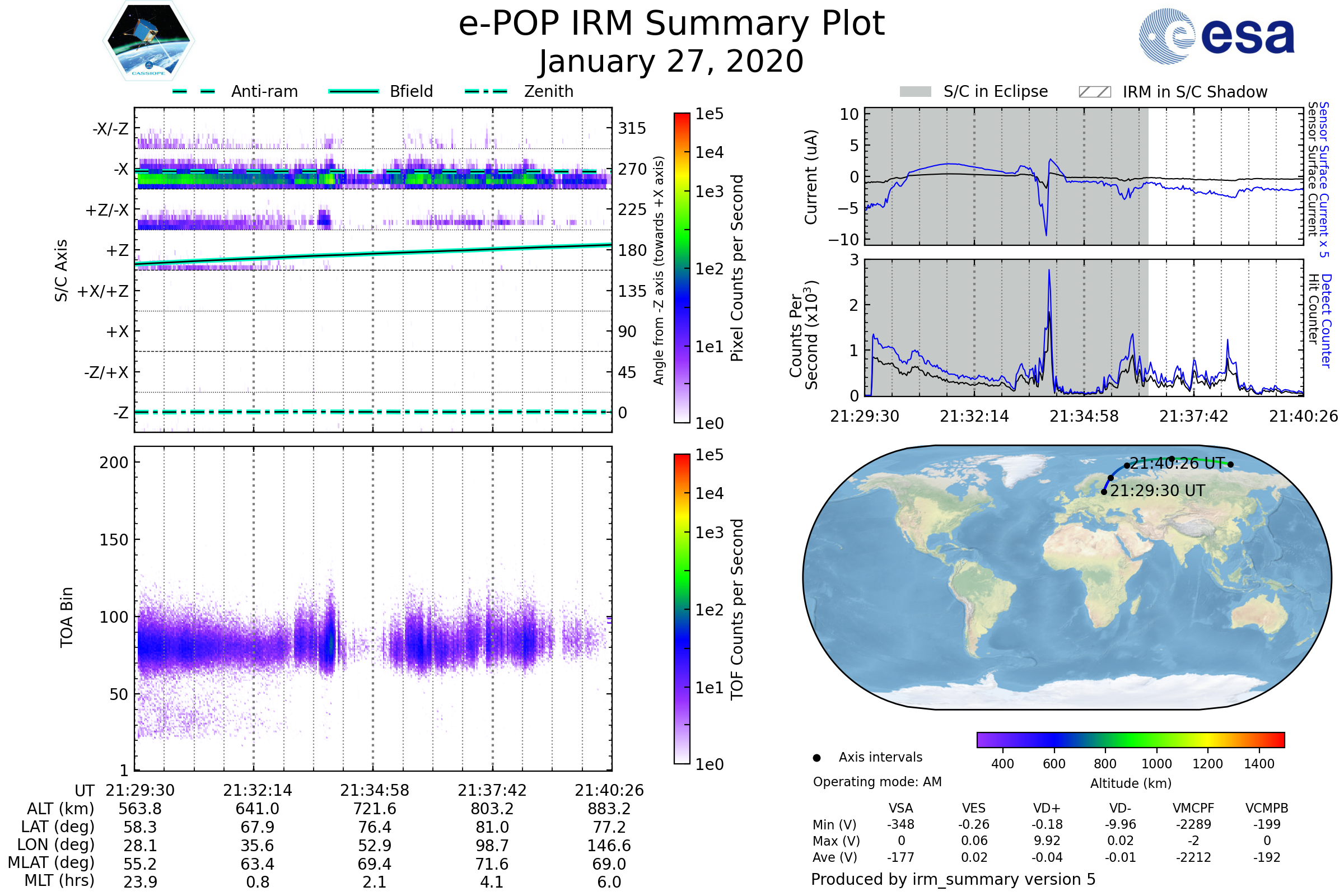Click the Pixel Counts per Second colorbar
1344x896 pixels.
(x=682, y=268)
